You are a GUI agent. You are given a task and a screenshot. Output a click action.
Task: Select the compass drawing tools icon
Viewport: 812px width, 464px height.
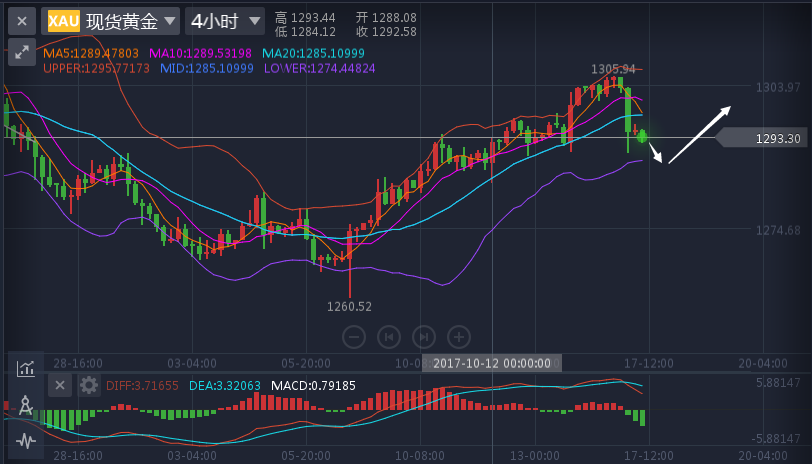tap(26, 405)
